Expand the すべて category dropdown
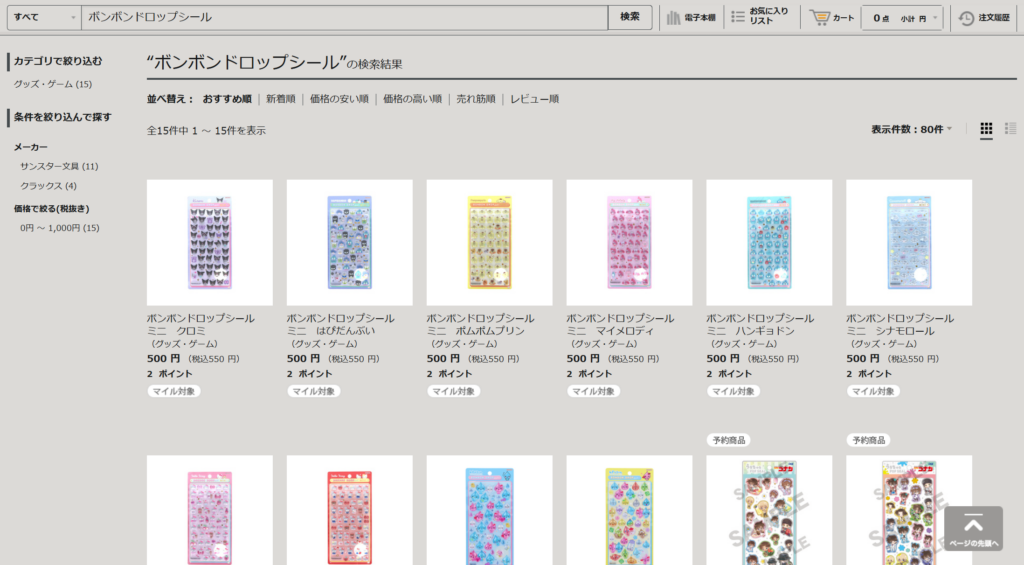The width and height of the screenshot is (1024, 565). (x=44, y=18)
